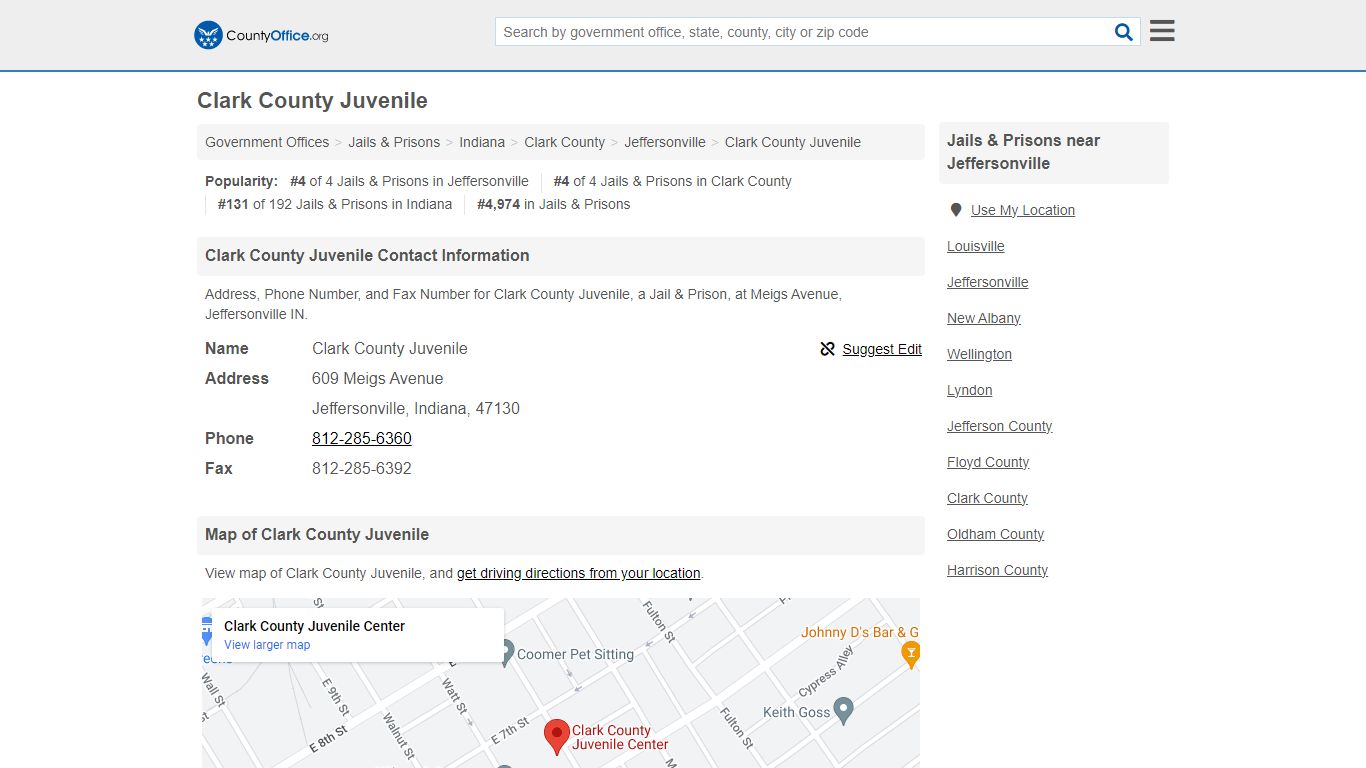Open the Louisville sidebar link
1366x768 pixels.
pos(976,246)
